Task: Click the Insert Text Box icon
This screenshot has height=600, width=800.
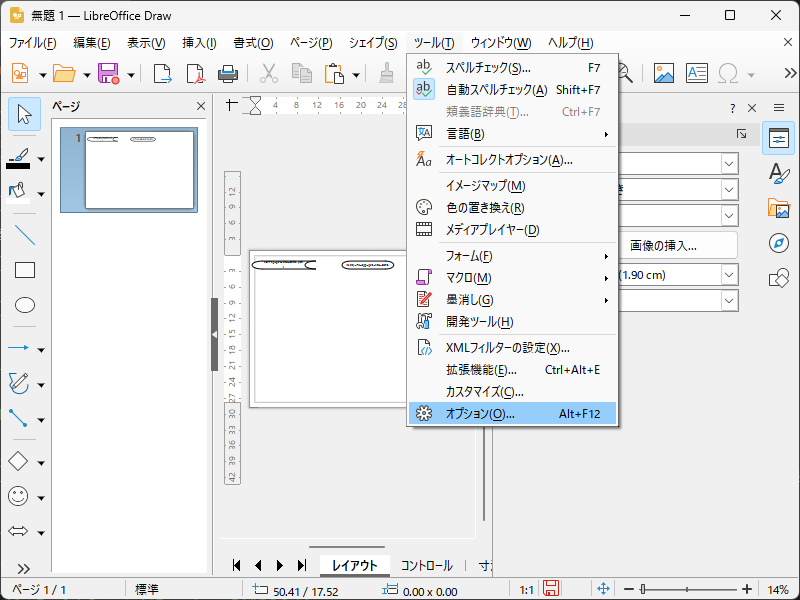Action: click(696, 74)
